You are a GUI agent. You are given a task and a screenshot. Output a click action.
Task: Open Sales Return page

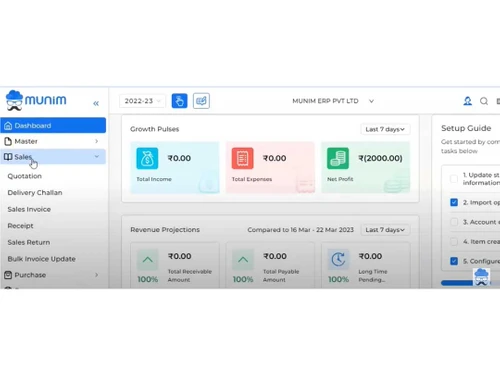(x=29, y=242)
